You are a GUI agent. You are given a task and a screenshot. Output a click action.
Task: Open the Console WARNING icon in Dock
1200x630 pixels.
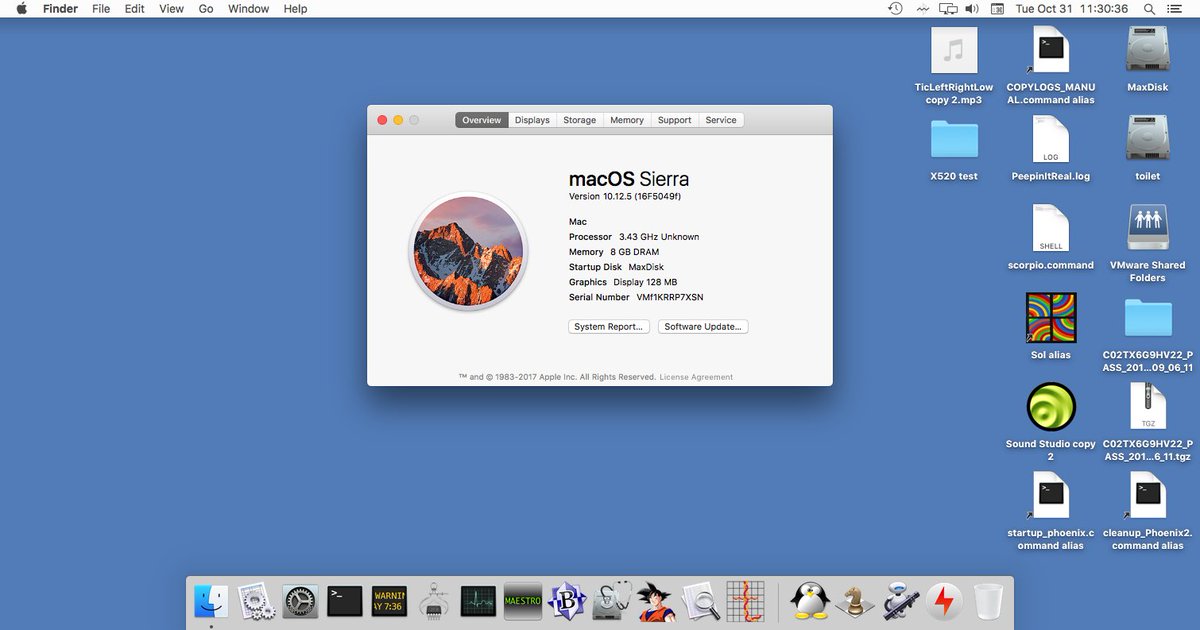tap(389, 601)
